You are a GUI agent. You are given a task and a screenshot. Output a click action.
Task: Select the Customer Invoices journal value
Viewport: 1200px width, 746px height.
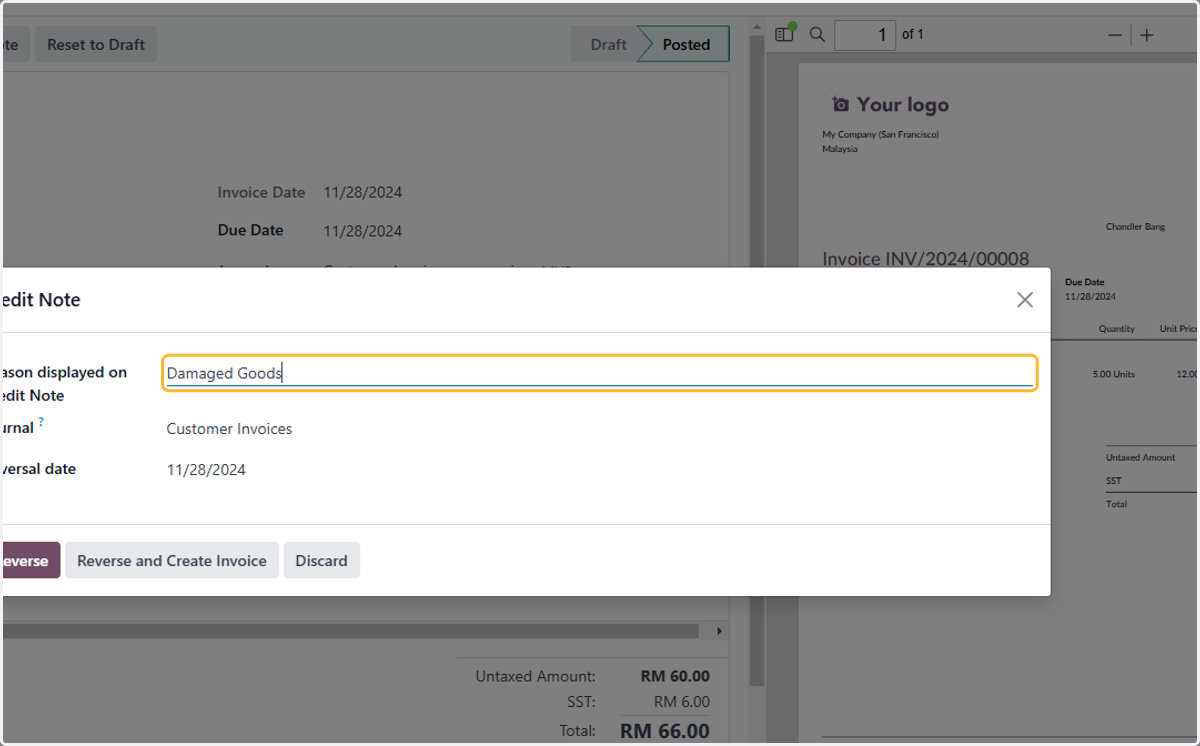[x=229, y=429]
